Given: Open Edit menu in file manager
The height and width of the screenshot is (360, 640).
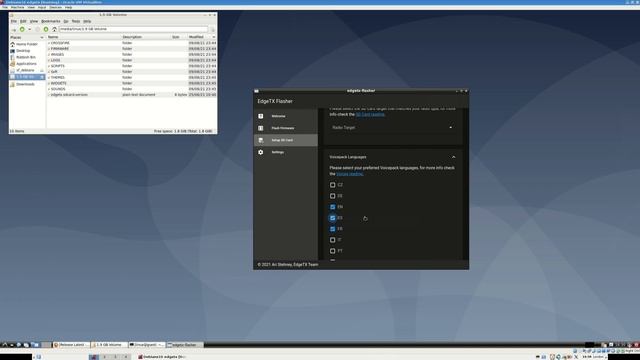Looking at the screenshot, I should point(23,21).
